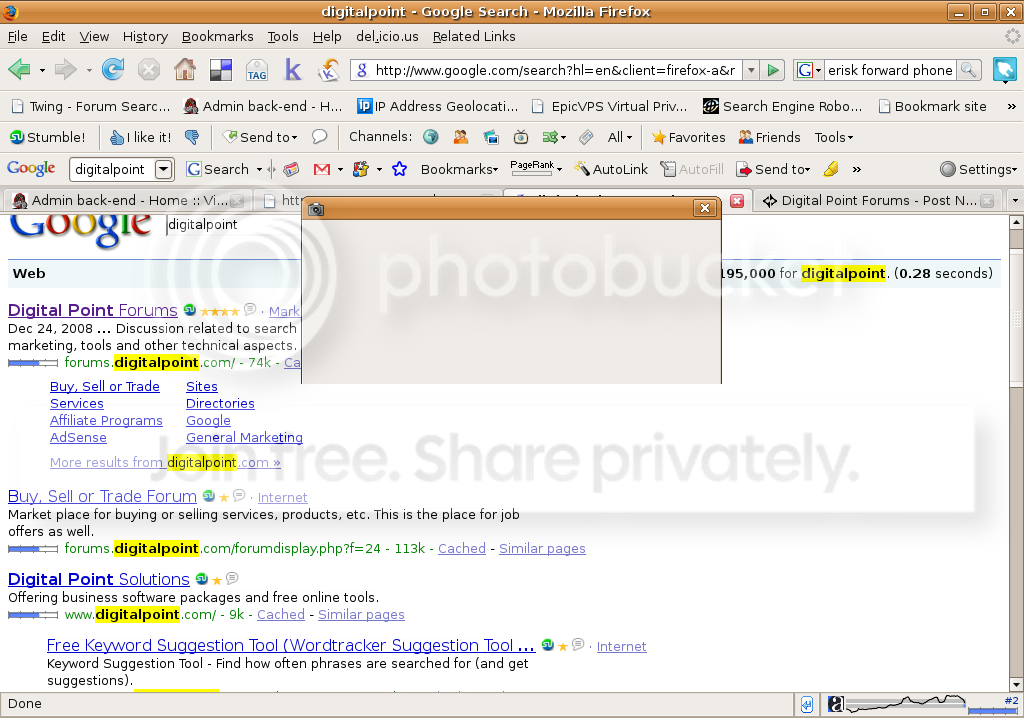Image resolution: width=1024 pixels, height=718 pixels.
Task: Open the del.icio.us menu
Action: coord(387,37)
